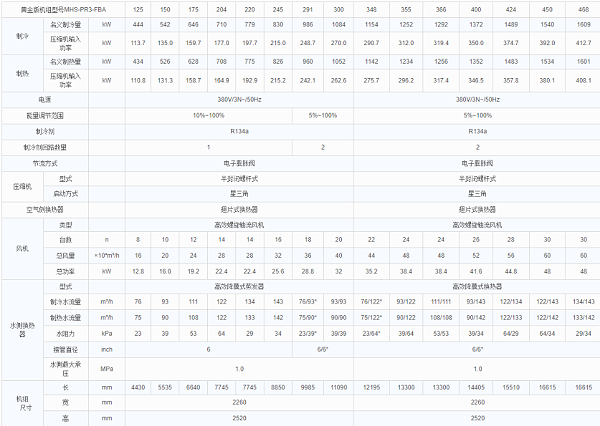Click cooling capacity value 1084
This screenshot has width=600, height=426.
pos(339,24)
